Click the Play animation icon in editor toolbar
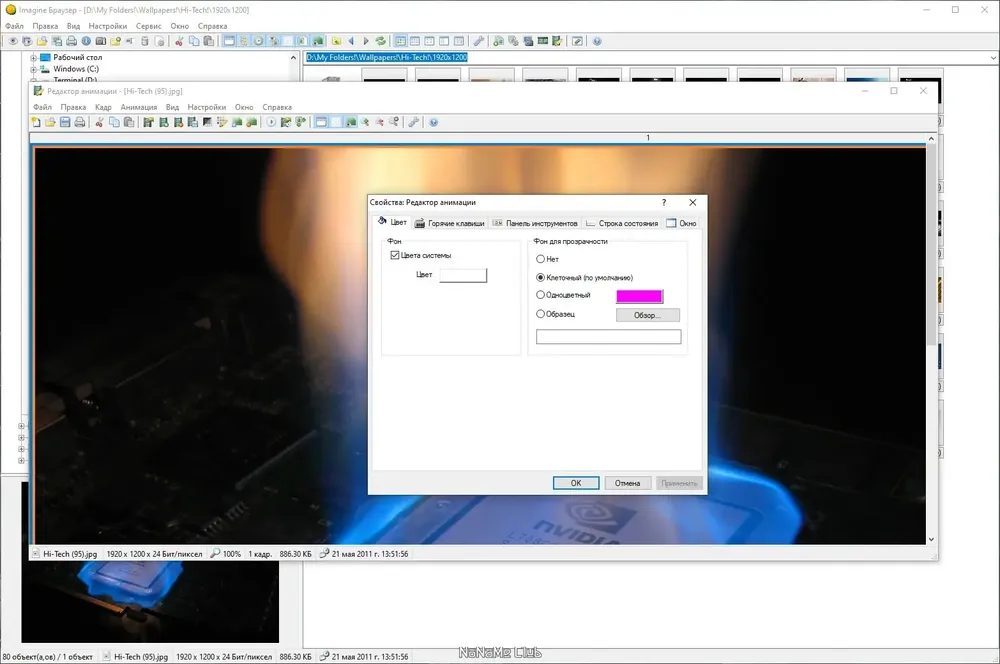This screenshot has height=664, width=1000. (x=271, y=122)
